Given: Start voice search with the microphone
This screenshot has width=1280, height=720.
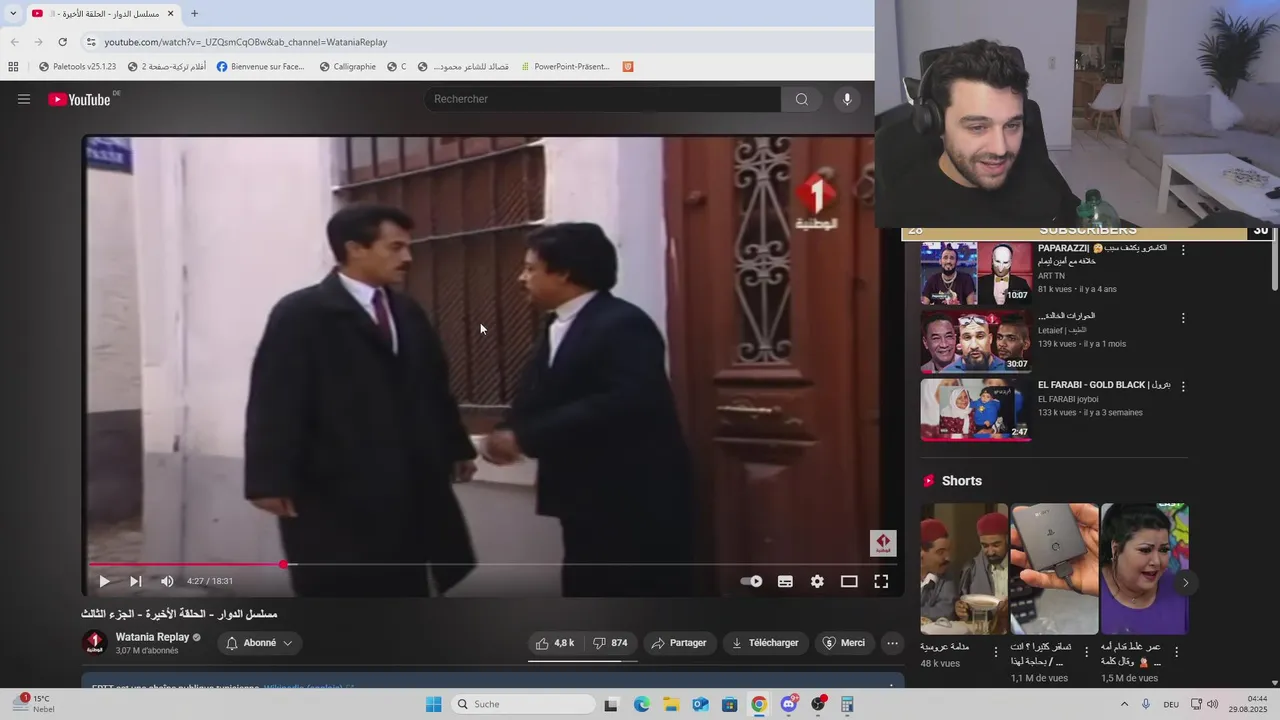Looking at the screenshot, I should point(847,99).
